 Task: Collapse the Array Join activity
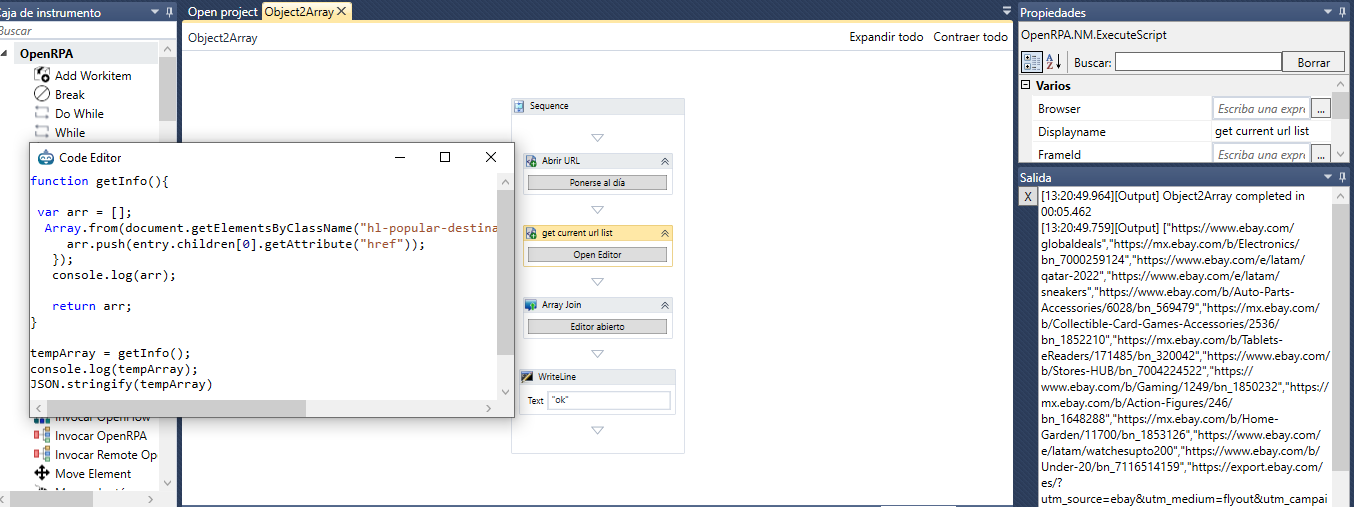tap(664, 305)
